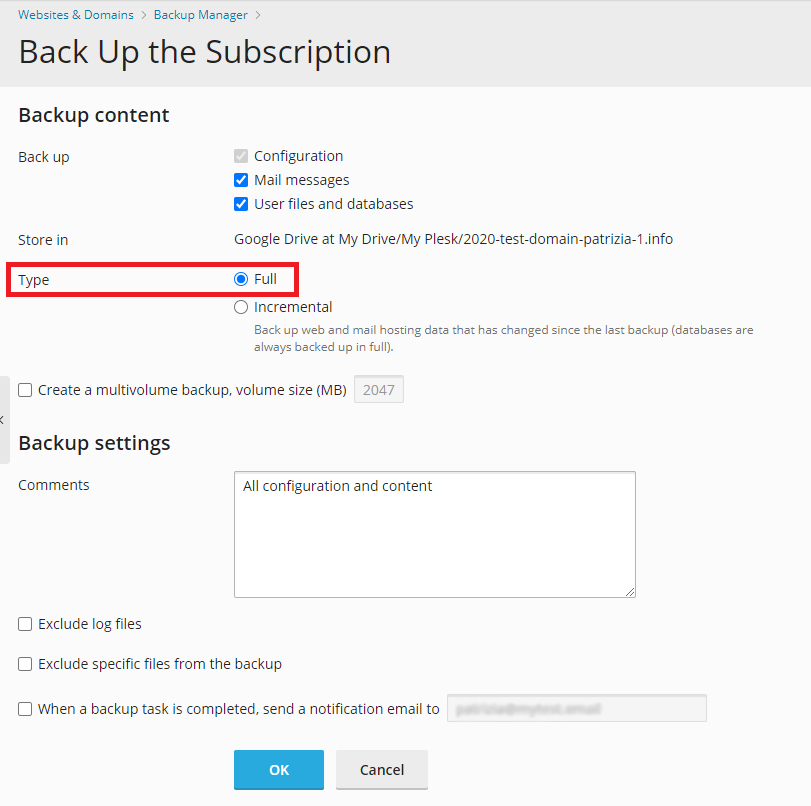Screen dimensions: 811x806
Task: Enable excluding specific files from the backup
Action: tap(24, 664)
